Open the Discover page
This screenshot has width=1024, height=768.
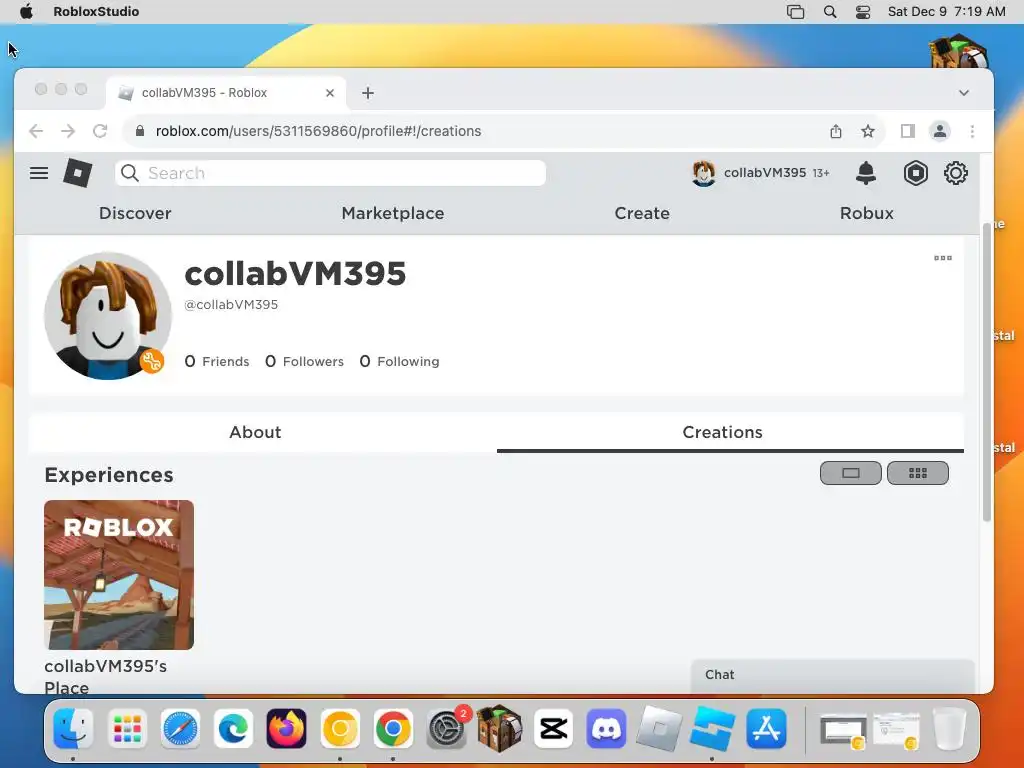coord(135,213)
